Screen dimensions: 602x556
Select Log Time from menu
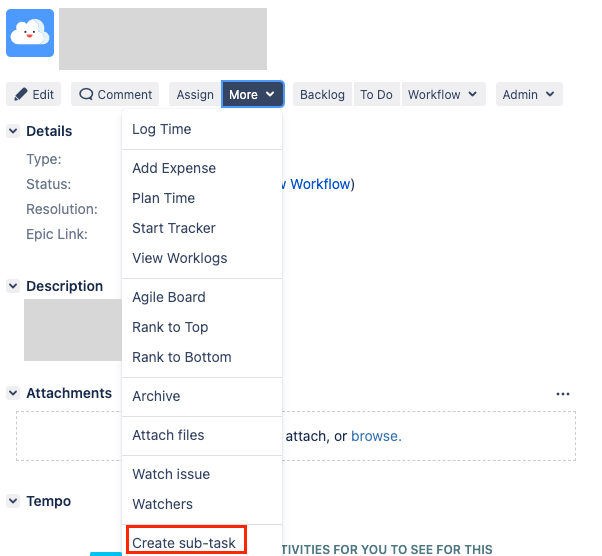(x=202, y=129)
